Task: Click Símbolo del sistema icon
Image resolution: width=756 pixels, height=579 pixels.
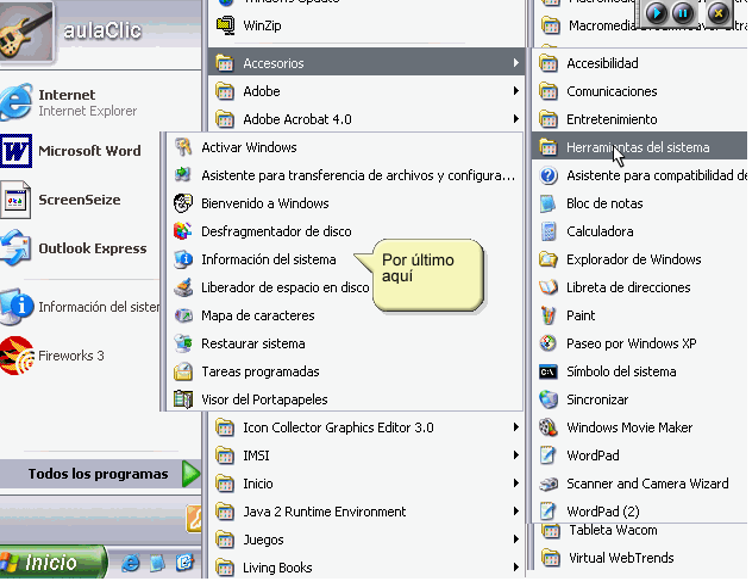Action: coord(548,372)
